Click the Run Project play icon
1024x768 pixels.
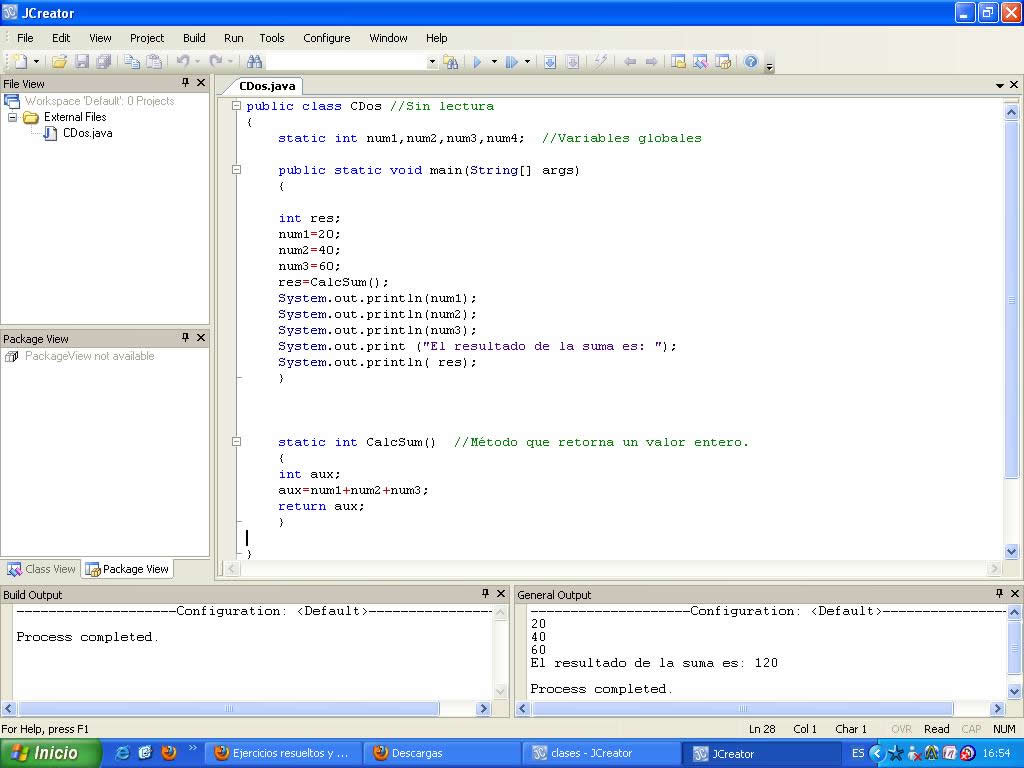[477, 62]
